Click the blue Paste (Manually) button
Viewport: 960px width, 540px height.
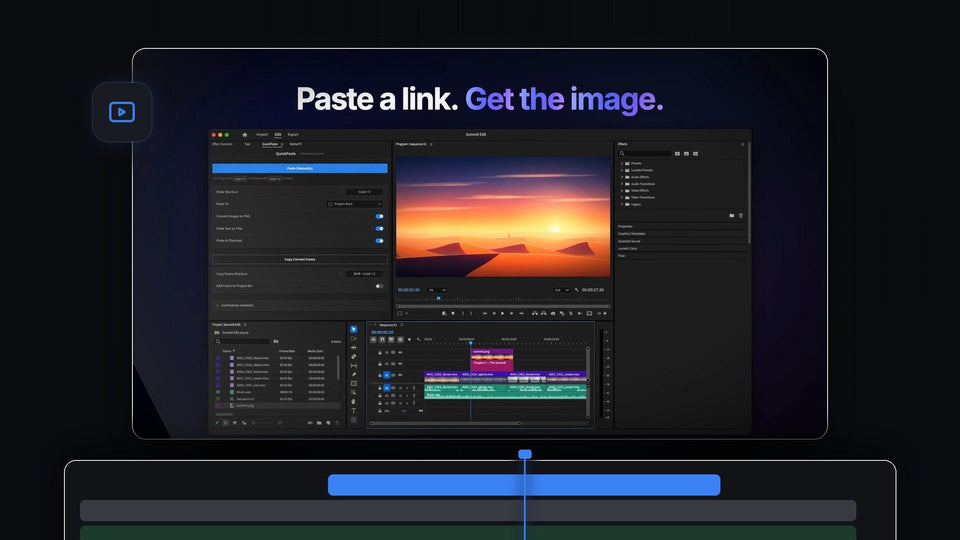coord(300,168)
